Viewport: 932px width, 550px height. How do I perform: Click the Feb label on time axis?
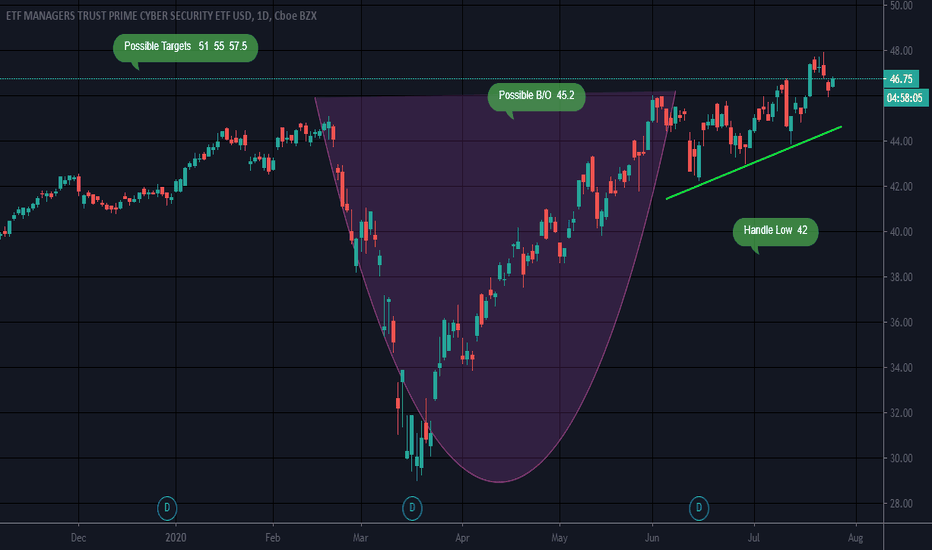(x=272, y=538)
